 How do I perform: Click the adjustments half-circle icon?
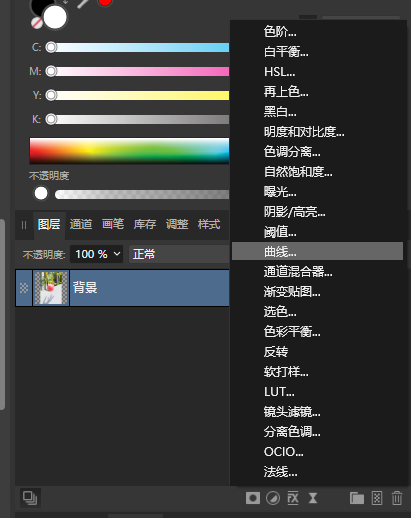coord(273,498)
